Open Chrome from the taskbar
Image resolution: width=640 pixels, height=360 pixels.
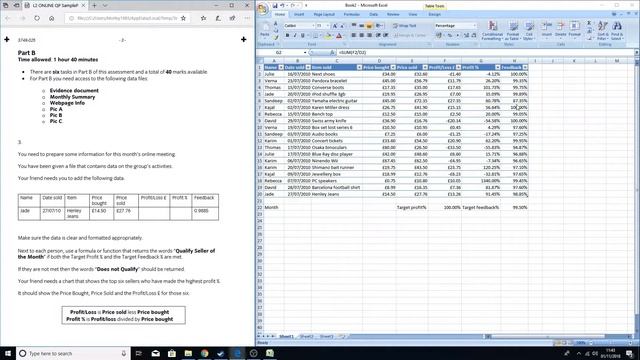point(204,353)
